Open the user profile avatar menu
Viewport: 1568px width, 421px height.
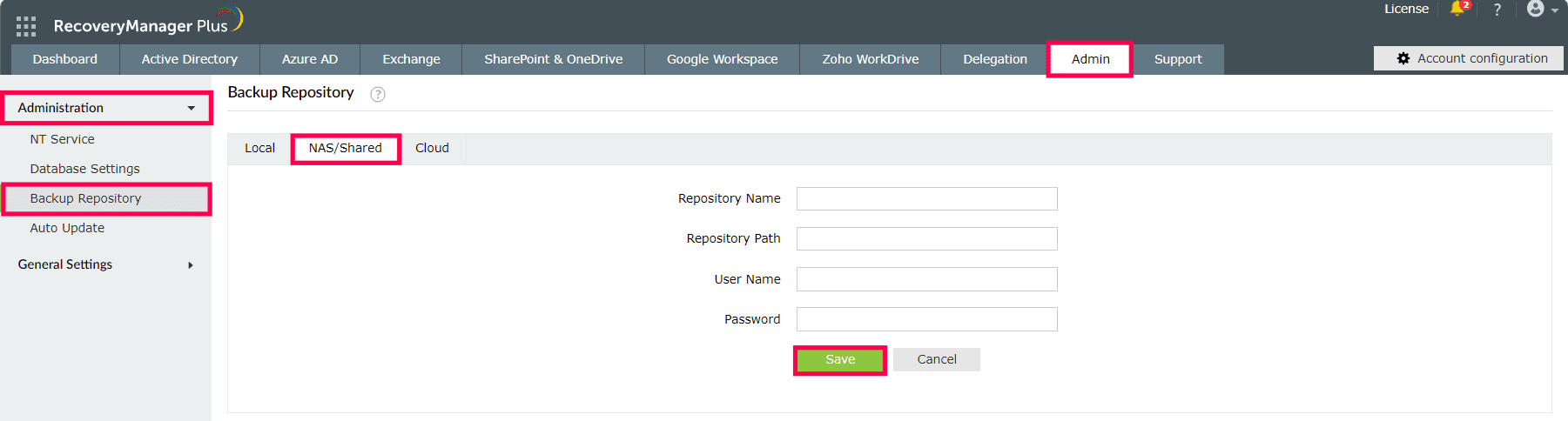[1537, 10]
